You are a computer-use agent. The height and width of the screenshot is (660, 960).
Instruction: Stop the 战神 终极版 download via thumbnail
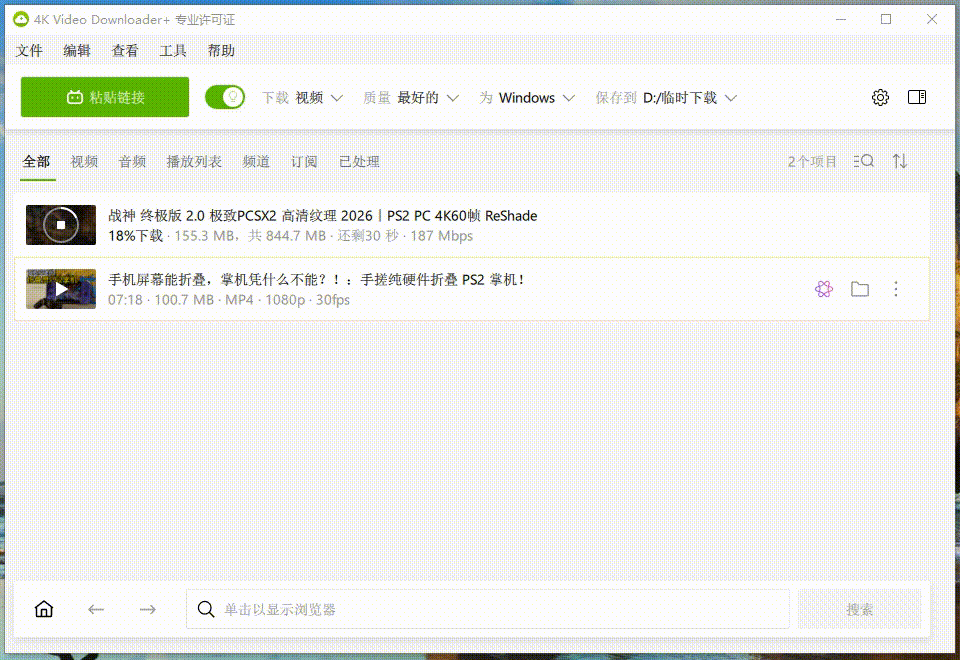click(x=61, y=225)
